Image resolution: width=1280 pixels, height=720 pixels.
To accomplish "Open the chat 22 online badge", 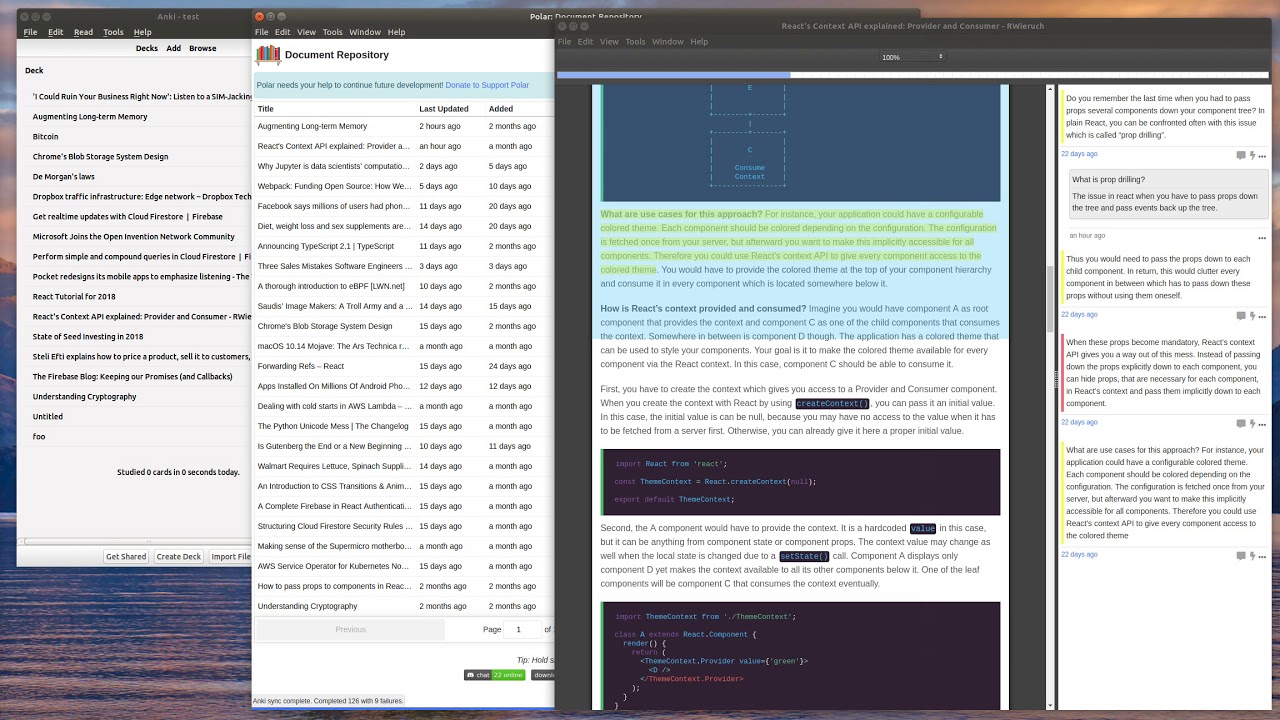I will click(x=494, y=675).
